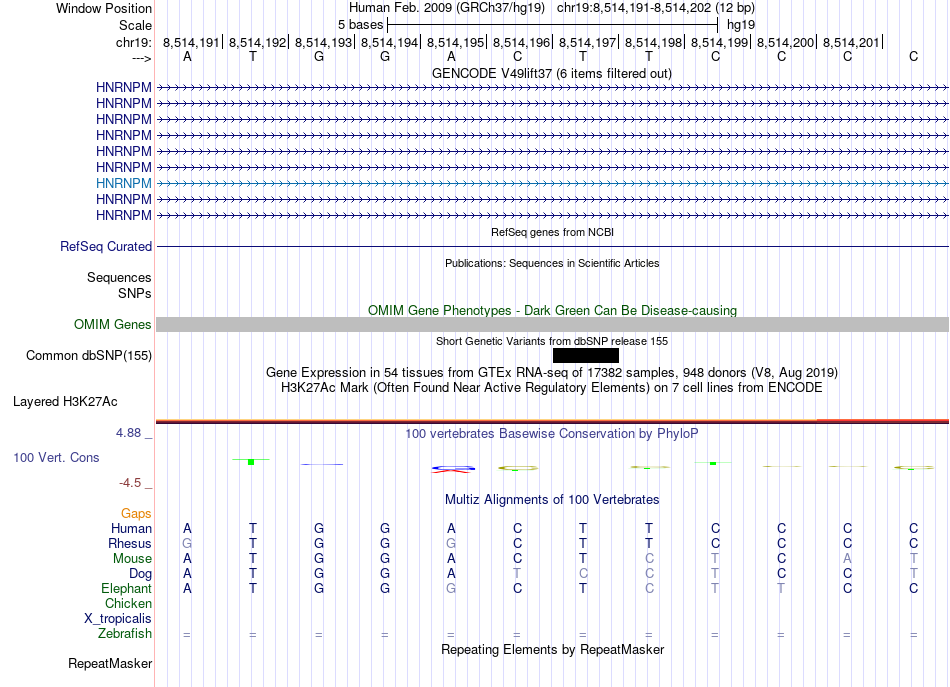
Task: Click the Window Position label
Action: click(104, 8)
